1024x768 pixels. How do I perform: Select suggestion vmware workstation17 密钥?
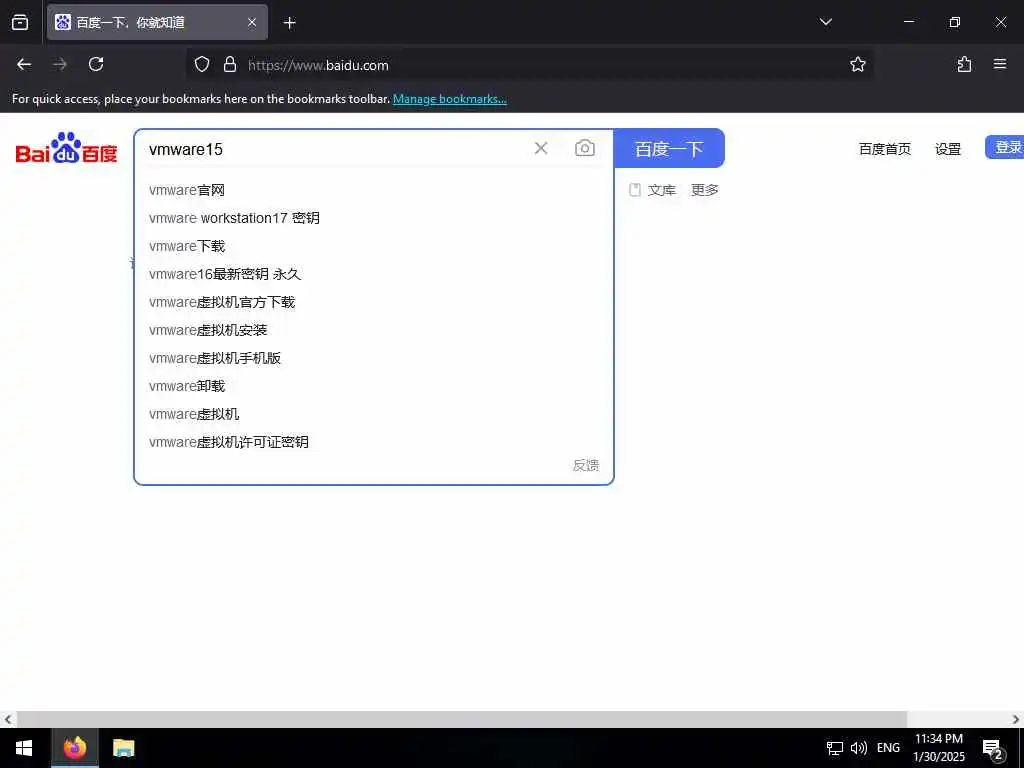click(374, 218)
